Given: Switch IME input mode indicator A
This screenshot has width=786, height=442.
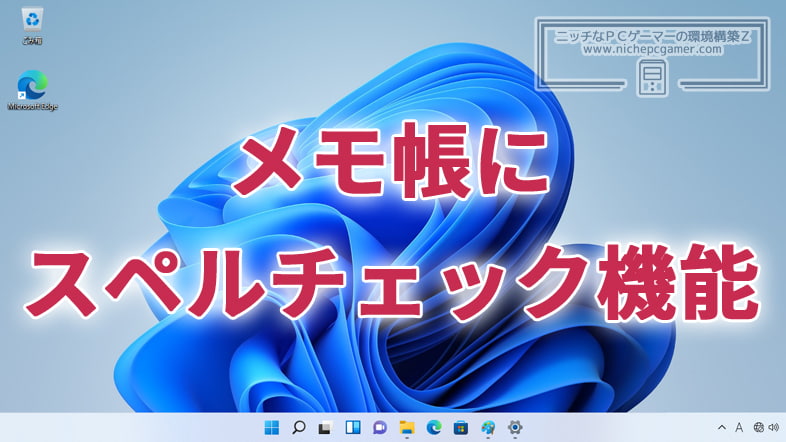Looking at the screenshot, I should click(x=739, y=427).
